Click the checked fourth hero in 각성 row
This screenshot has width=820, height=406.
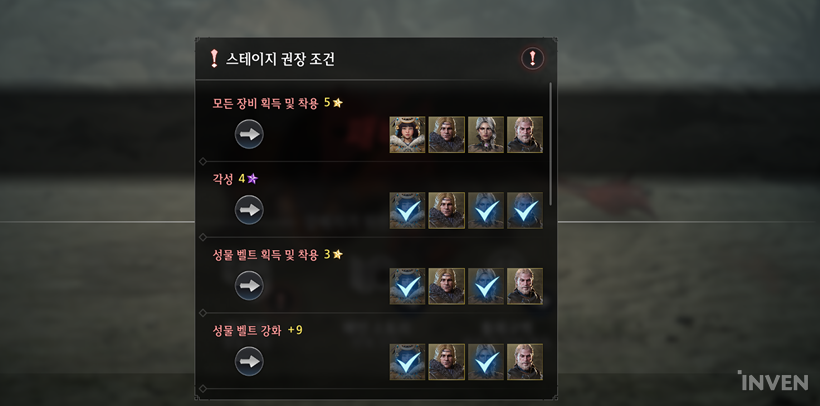(525, 210)
